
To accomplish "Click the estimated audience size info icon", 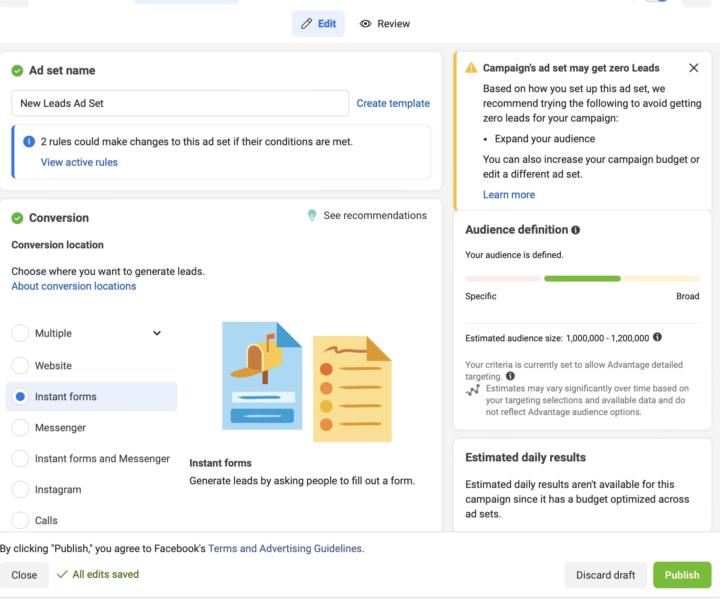I will [657, 337].
